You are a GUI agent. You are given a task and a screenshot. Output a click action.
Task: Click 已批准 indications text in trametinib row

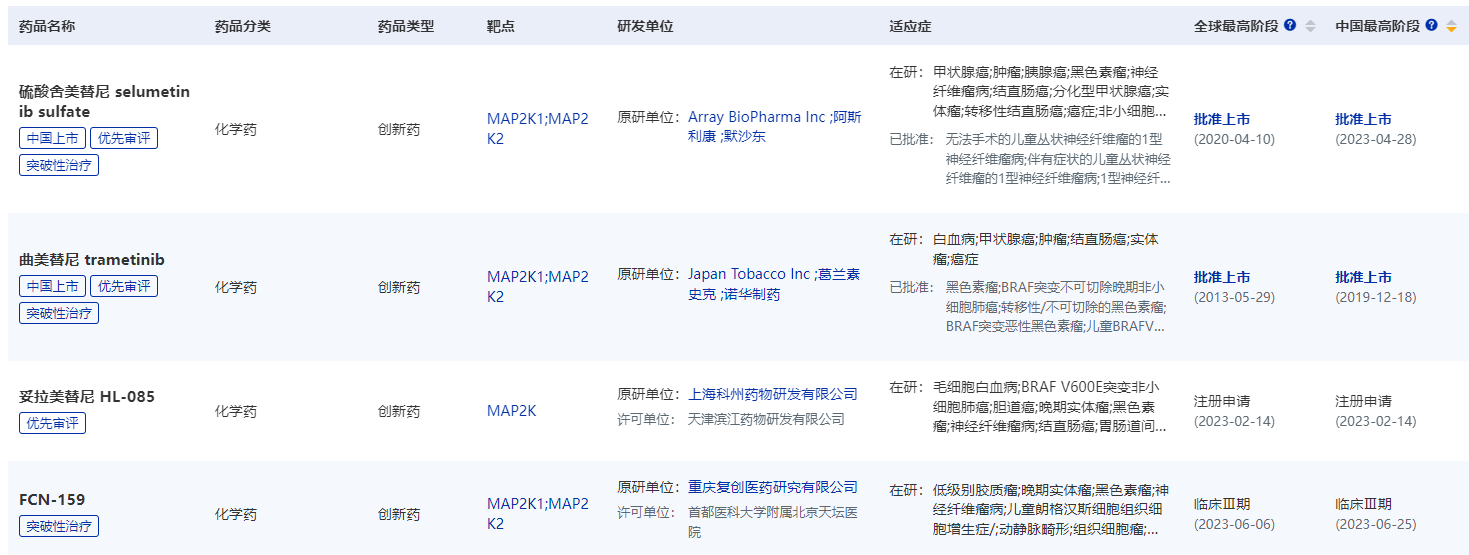[x=1056, y=307]
